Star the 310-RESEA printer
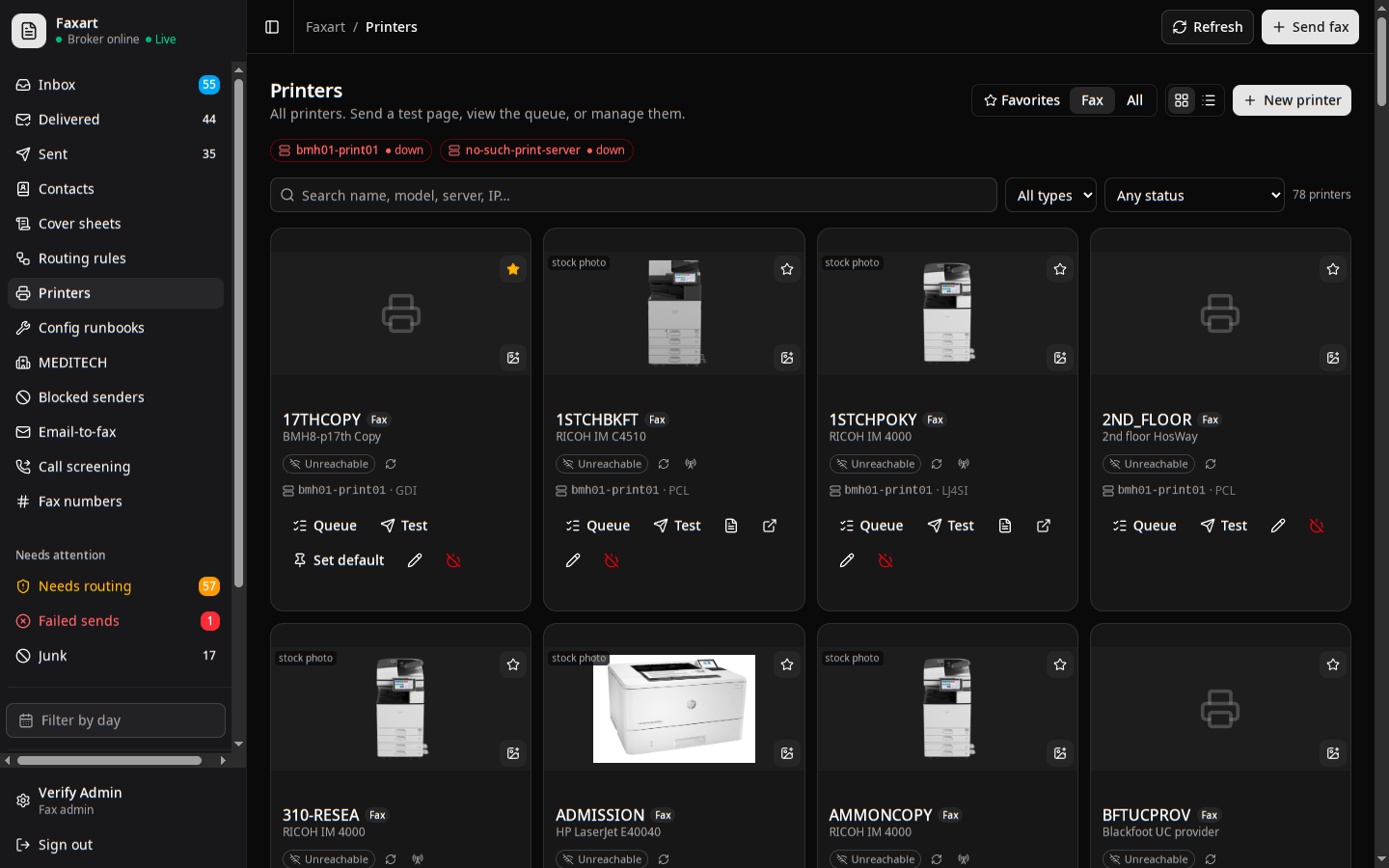1389x868 pixels. [513, 665]
